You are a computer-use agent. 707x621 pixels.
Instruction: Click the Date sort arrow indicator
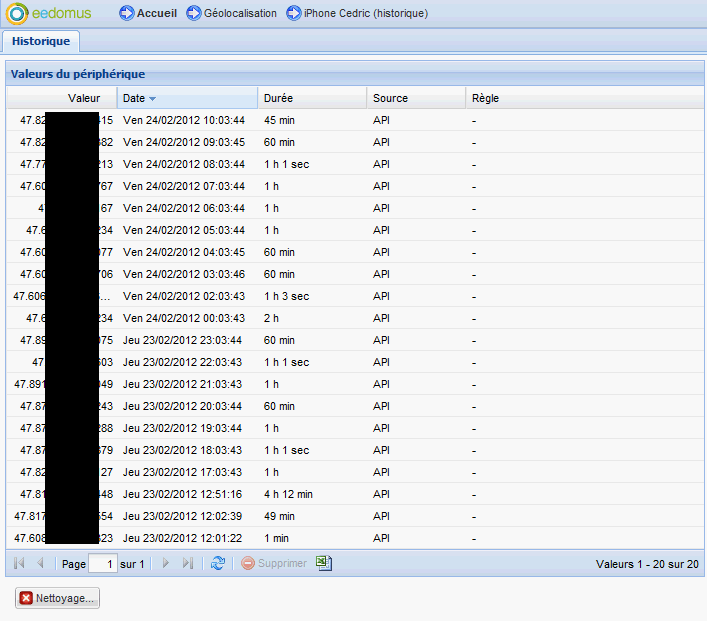pyautogui.click(x=152, y=99)
